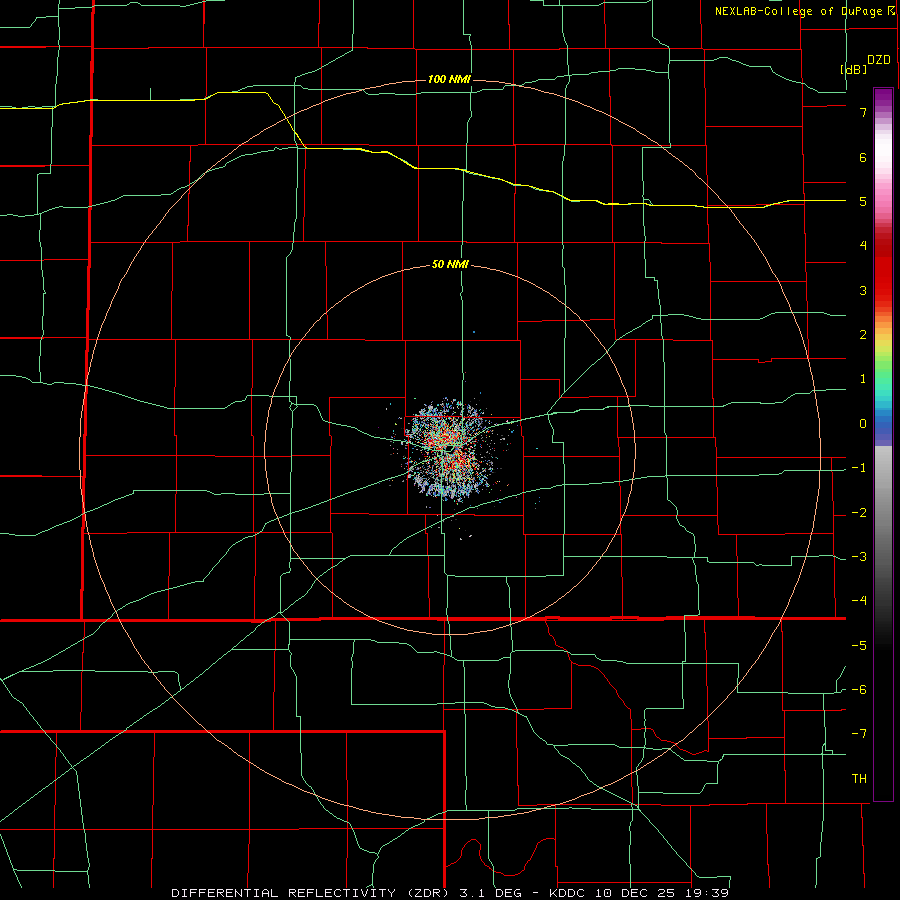
Task: Click the '0' value on color scale
Action: (x=863, y=424)
